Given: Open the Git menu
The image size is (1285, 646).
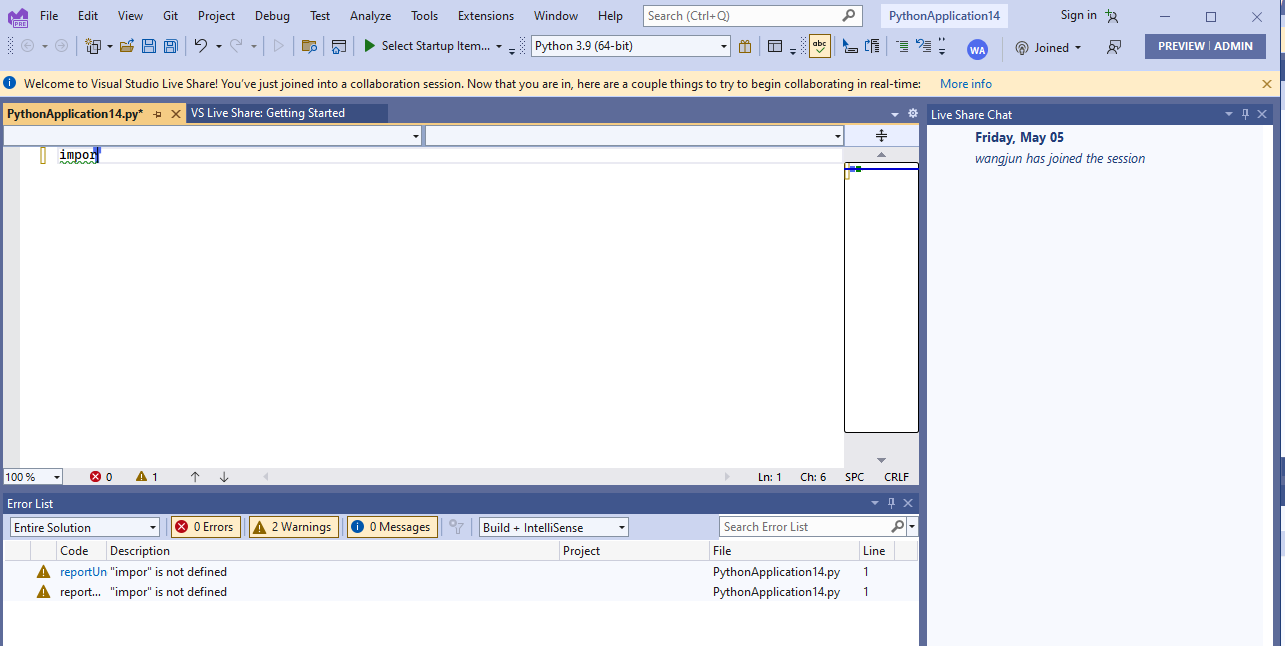Looking at the screenshot, I should point(169,15).
